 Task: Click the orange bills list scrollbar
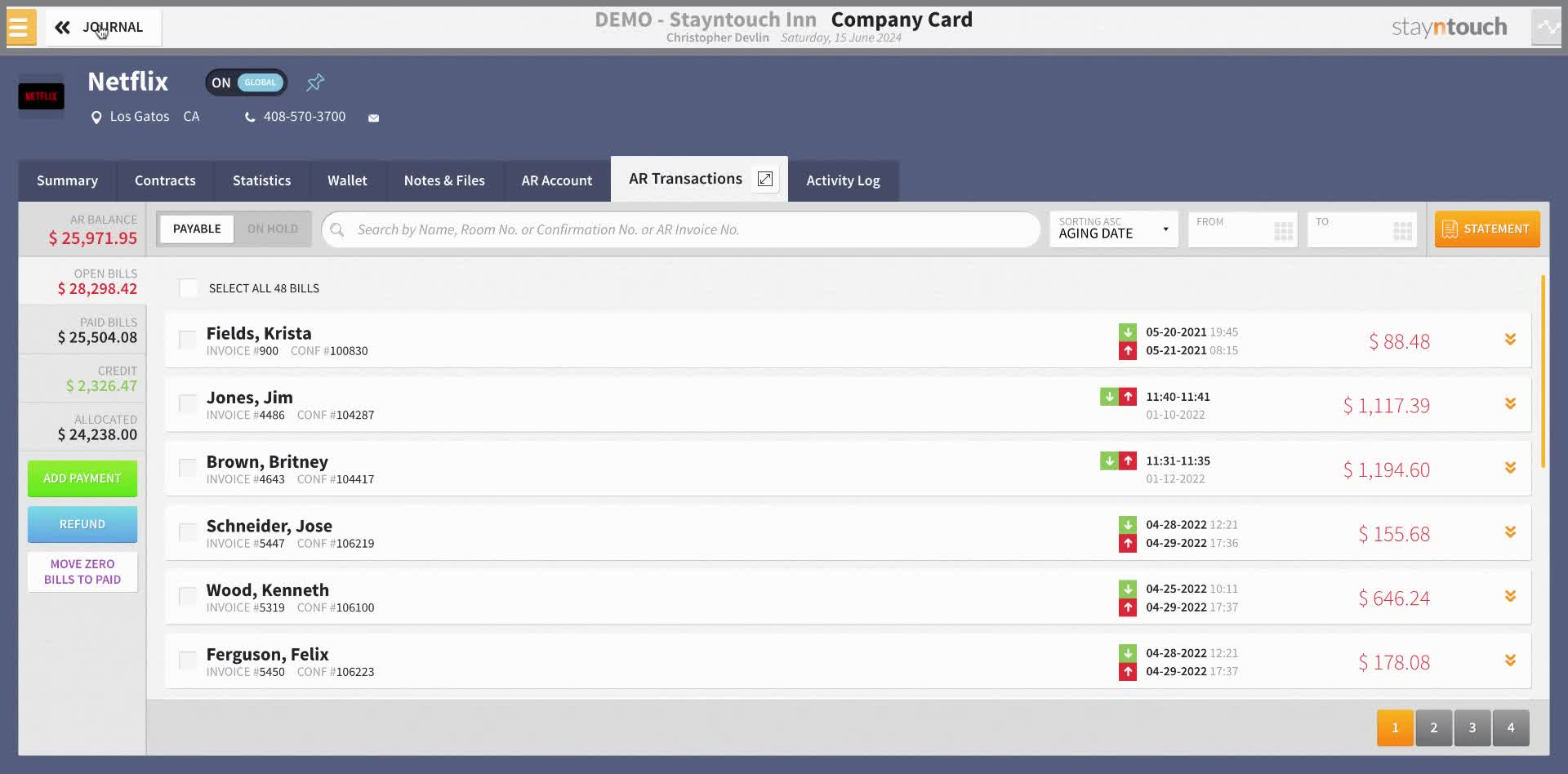point(1543,371)
